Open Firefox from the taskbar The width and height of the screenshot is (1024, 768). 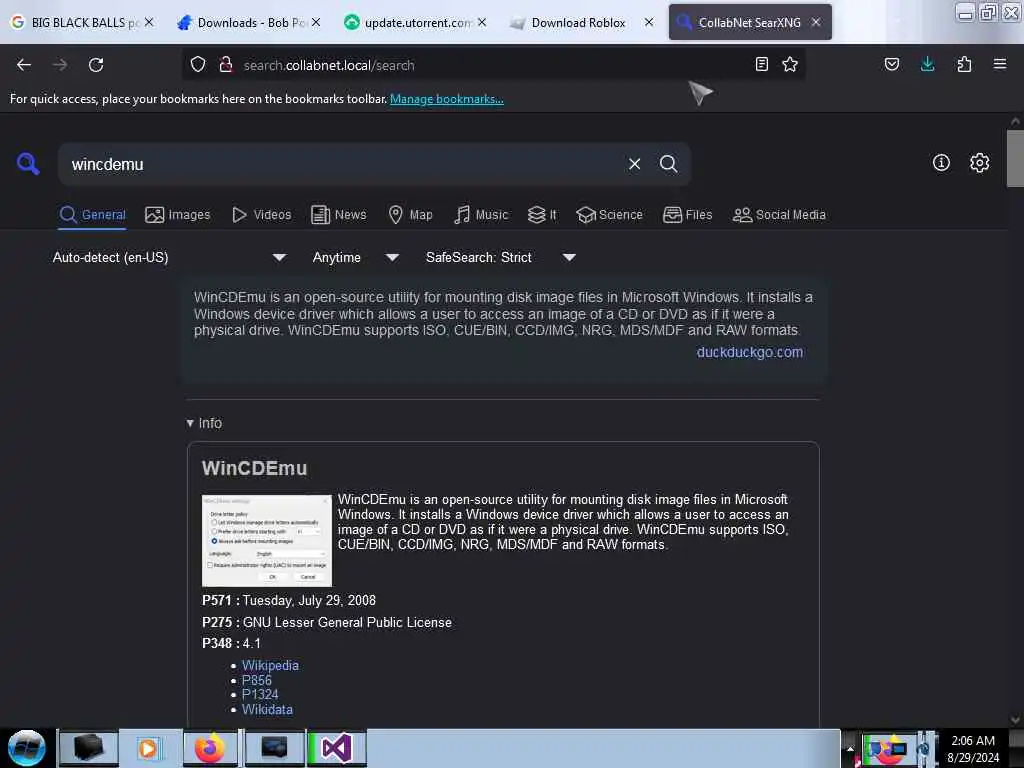210,748
